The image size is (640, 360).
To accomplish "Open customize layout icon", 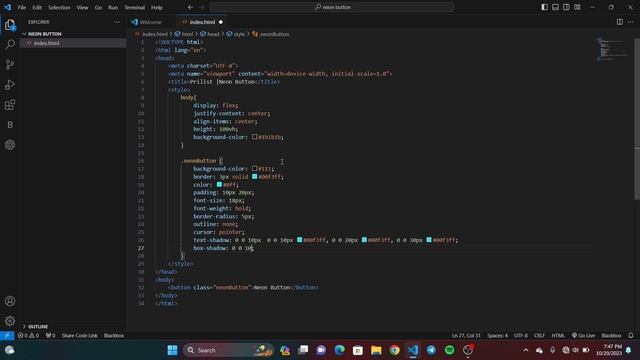I will [577, 7].
